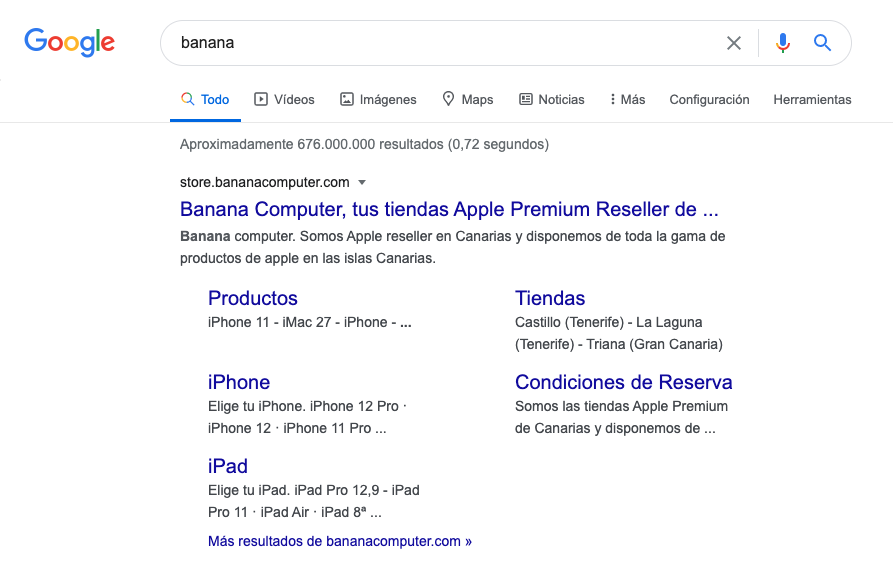Select the Todo results tab
The height and width of the screenshot is (577, 893).
205,100
